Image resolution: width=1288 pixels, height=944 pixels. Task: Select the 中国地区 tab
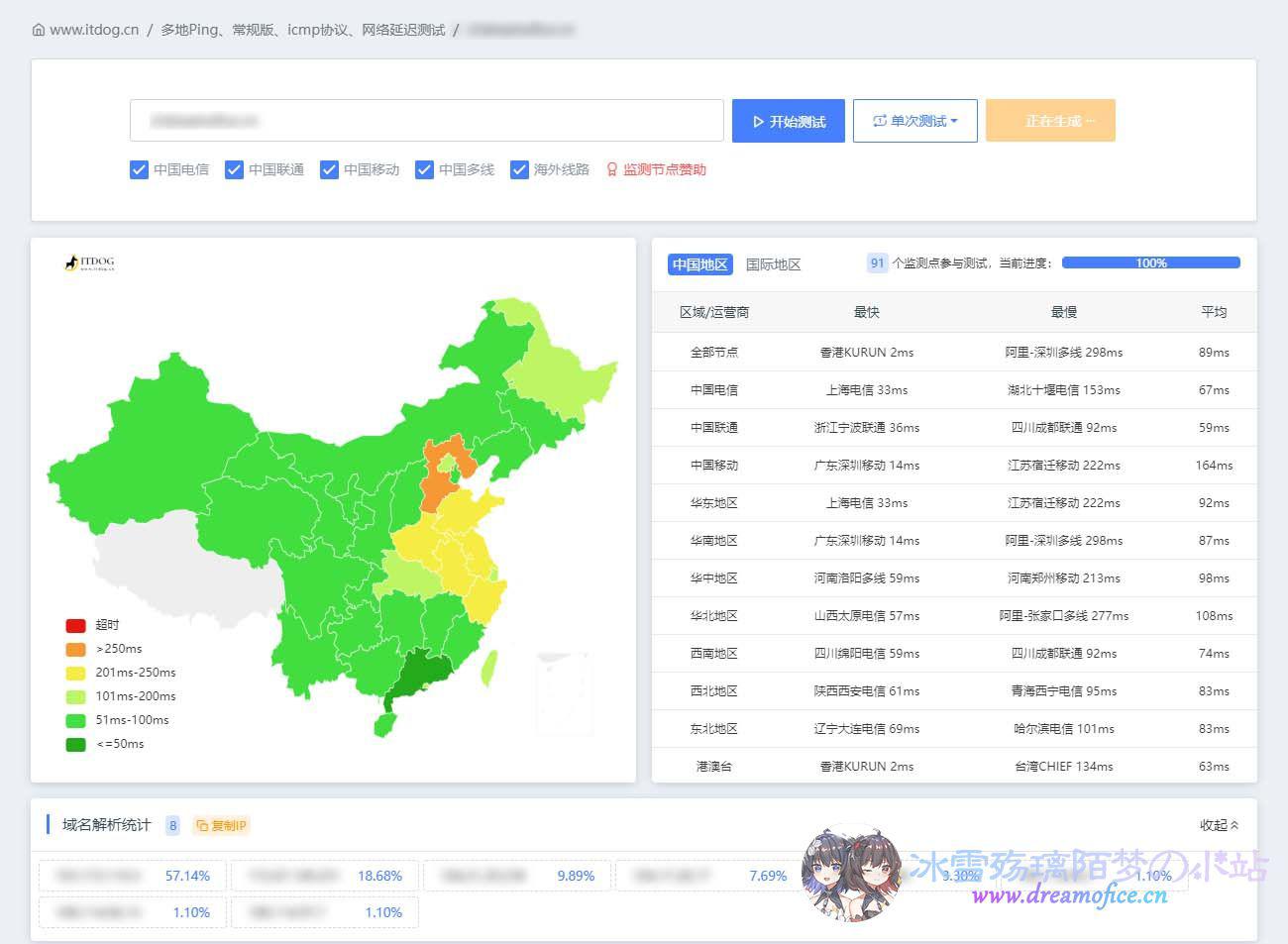(x=698, y=263)
